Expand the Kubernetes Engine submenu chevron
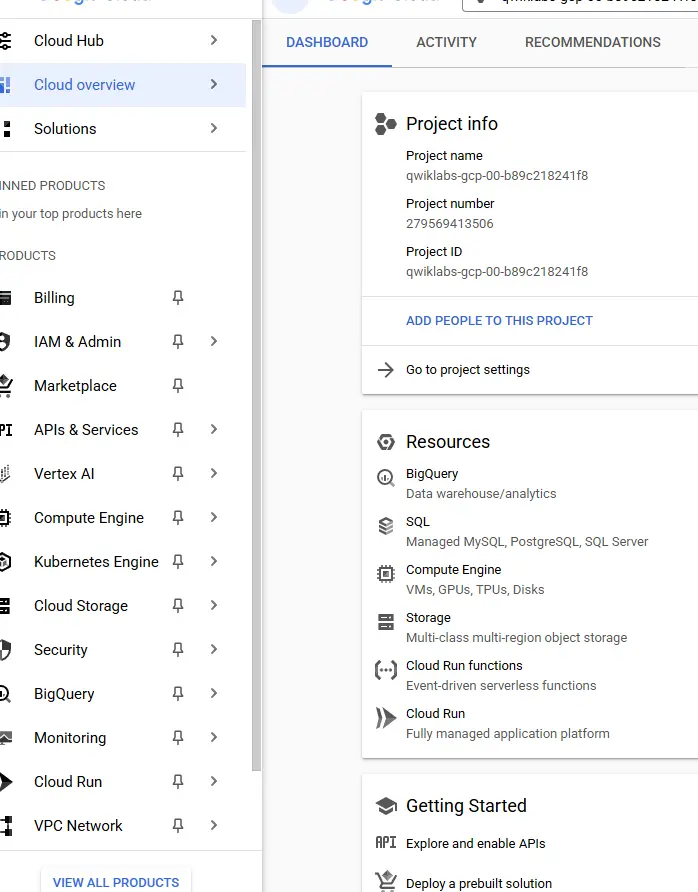 [214, 561]
